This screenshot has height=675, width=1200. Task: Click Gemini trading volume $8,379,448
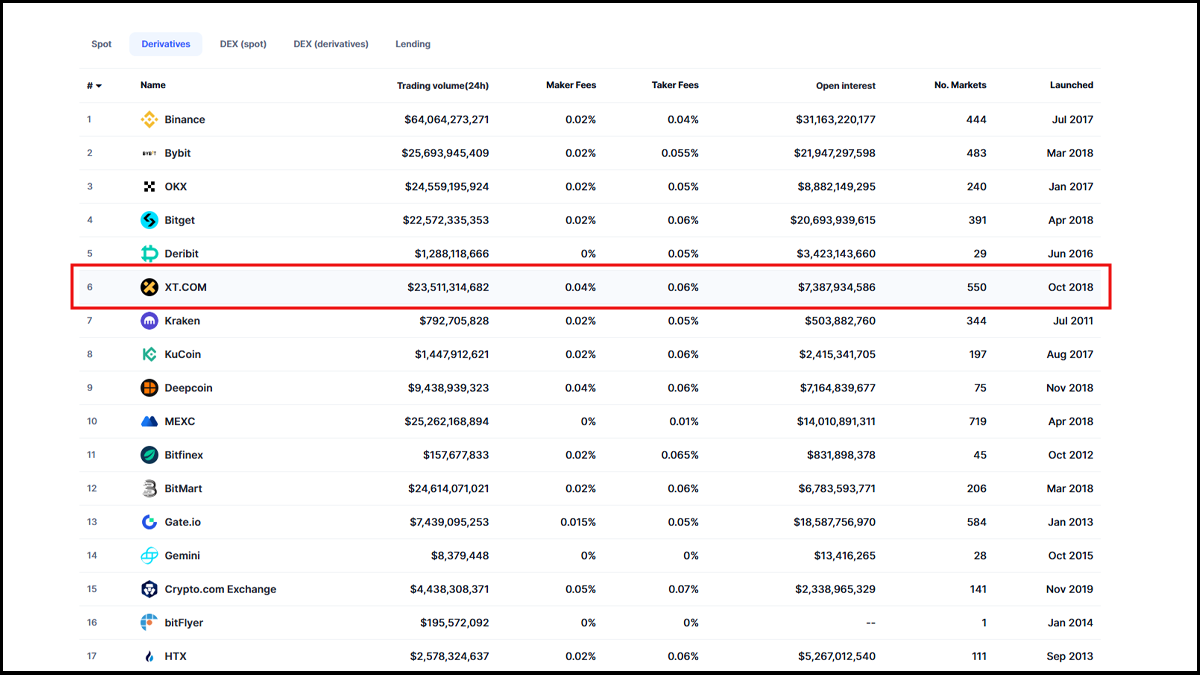pos(458,555)
